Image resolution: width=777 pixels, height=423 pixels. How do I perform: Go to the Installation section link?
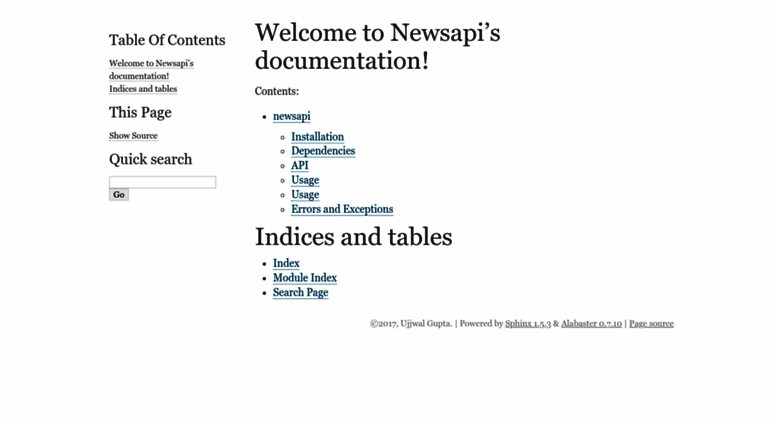pyautogui.click(x=317, y=137)
